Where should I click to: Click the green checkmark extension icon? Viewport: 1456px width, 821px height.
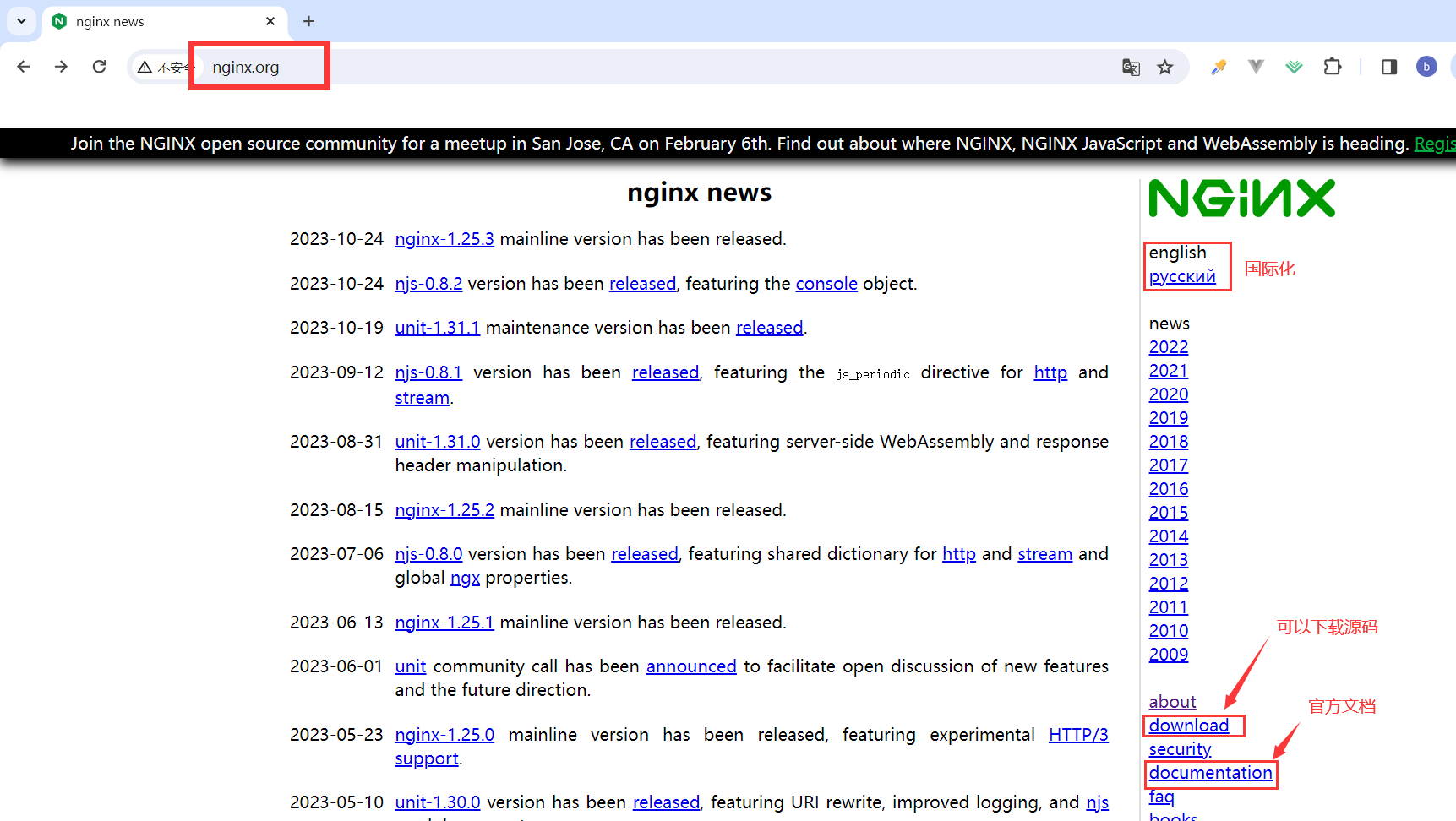[1294, 67]
